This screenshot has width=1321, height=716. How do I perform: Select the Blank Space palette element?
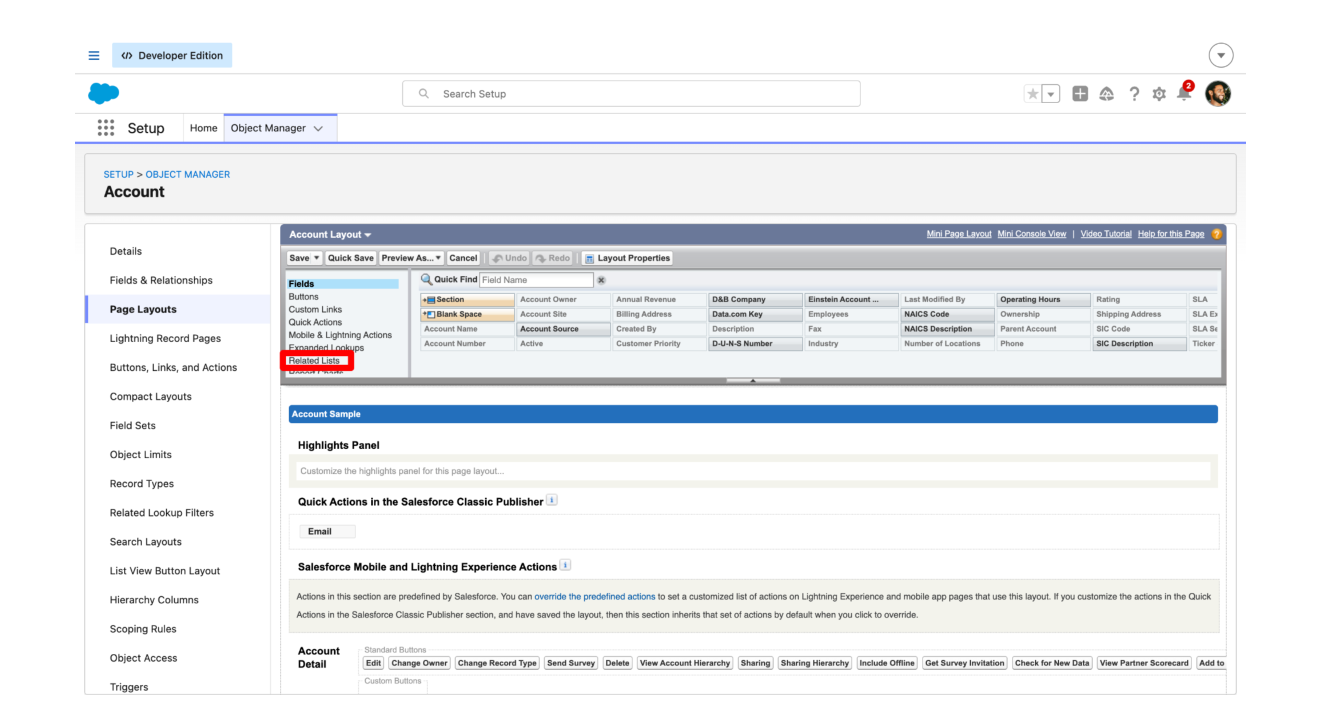pyautogui.click(x=467, y=314)
